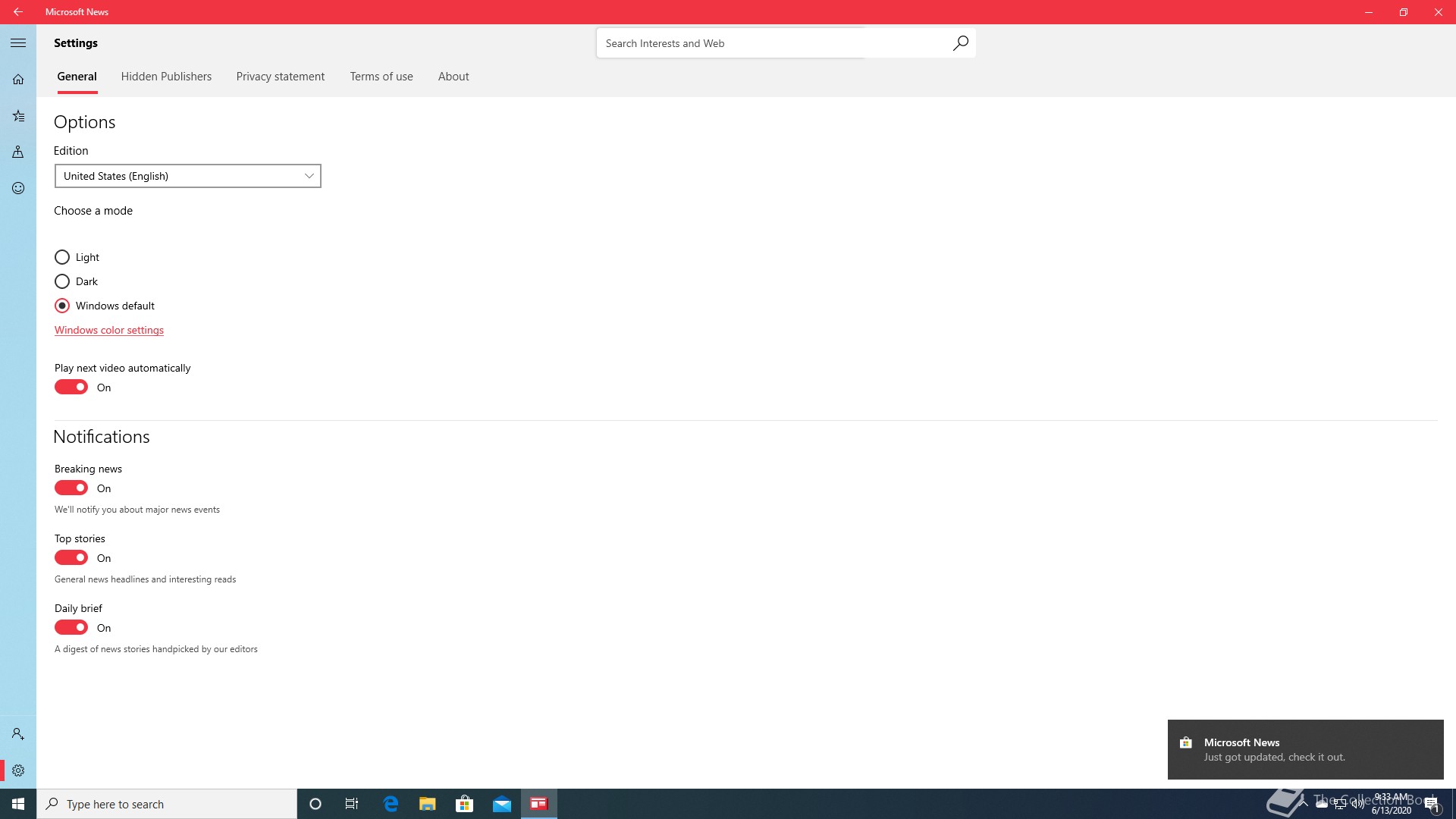Open the Local news sidebar icon
The width and height of the screenshot is (1456, 819).
point(18,152)
